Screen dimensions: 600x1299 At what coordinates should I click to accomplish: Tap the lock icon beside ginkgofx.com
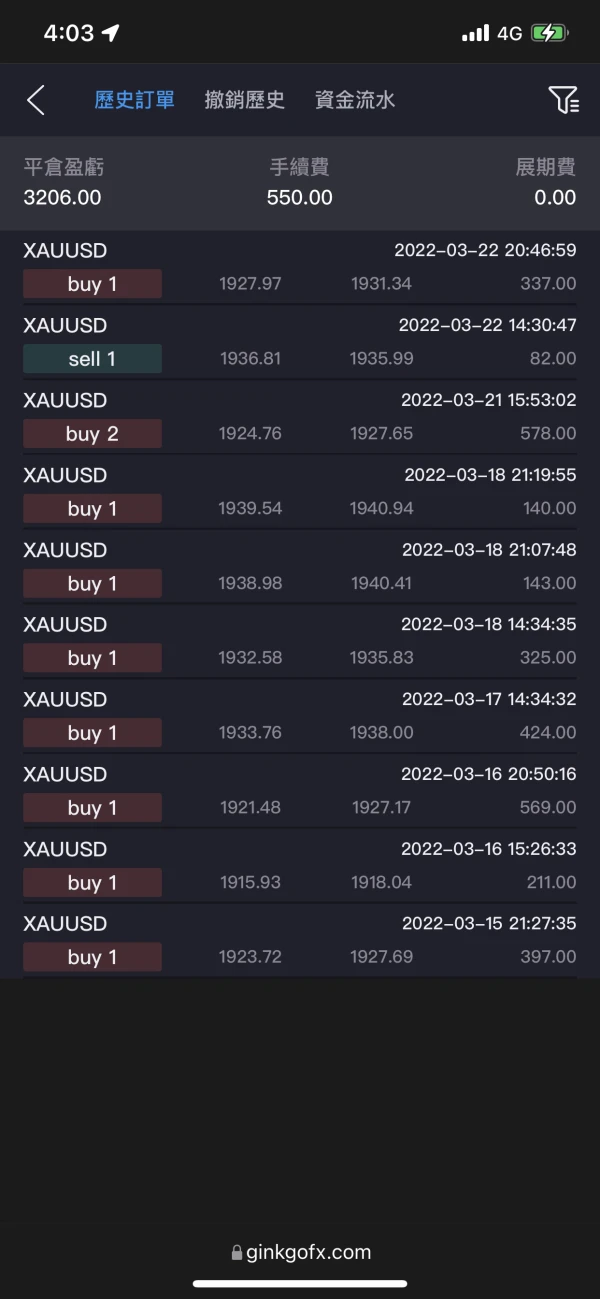point(237,1252)
